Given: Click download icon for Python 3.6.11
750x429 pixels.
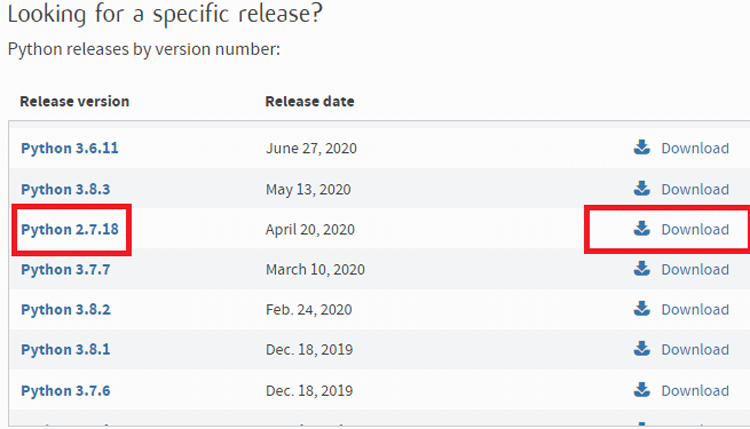Looking at the screenshot, I should 642,148.
